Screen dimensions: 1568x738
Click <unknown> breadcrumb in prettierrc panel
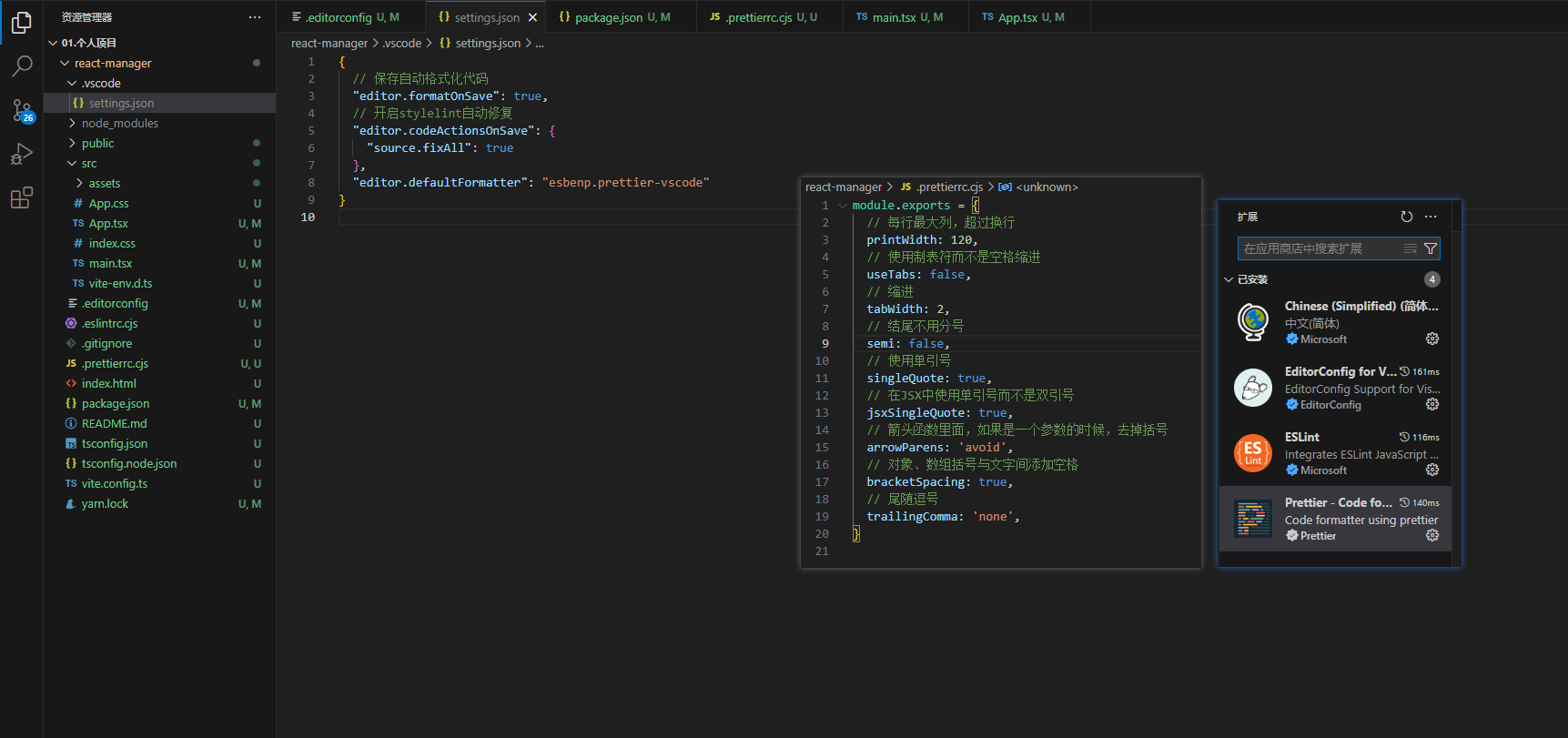[1047, 187]
